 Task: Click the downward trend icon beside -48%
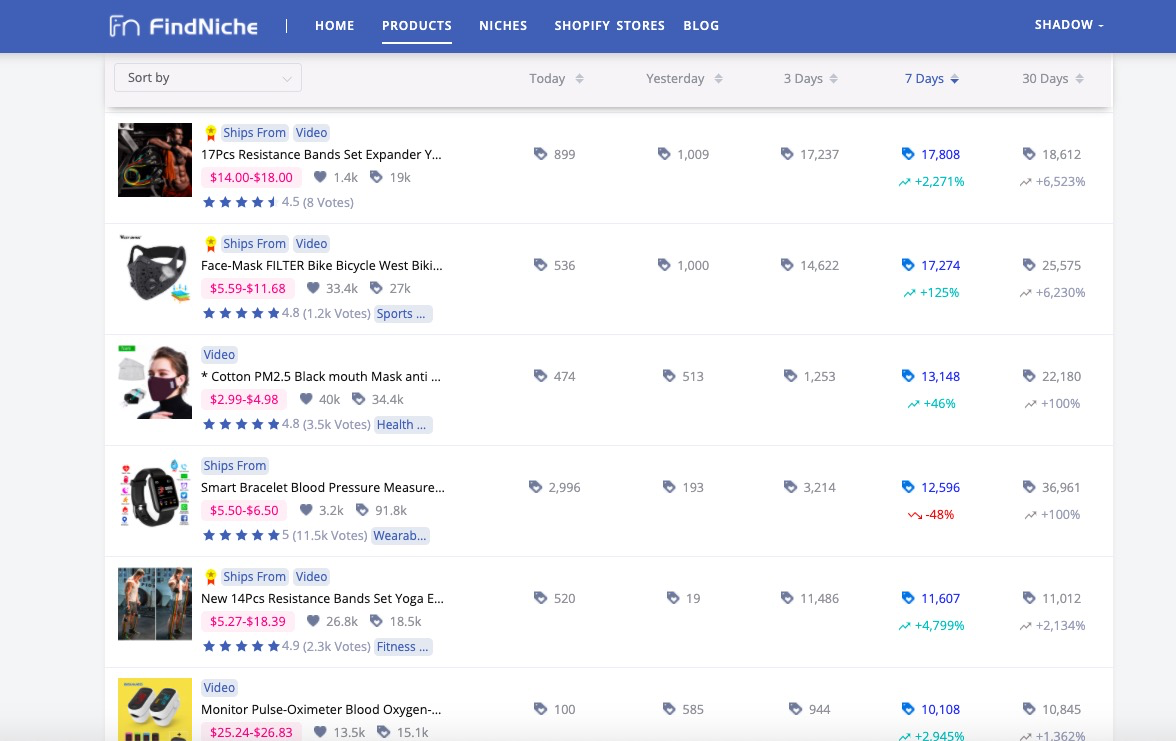pos(914,515)
